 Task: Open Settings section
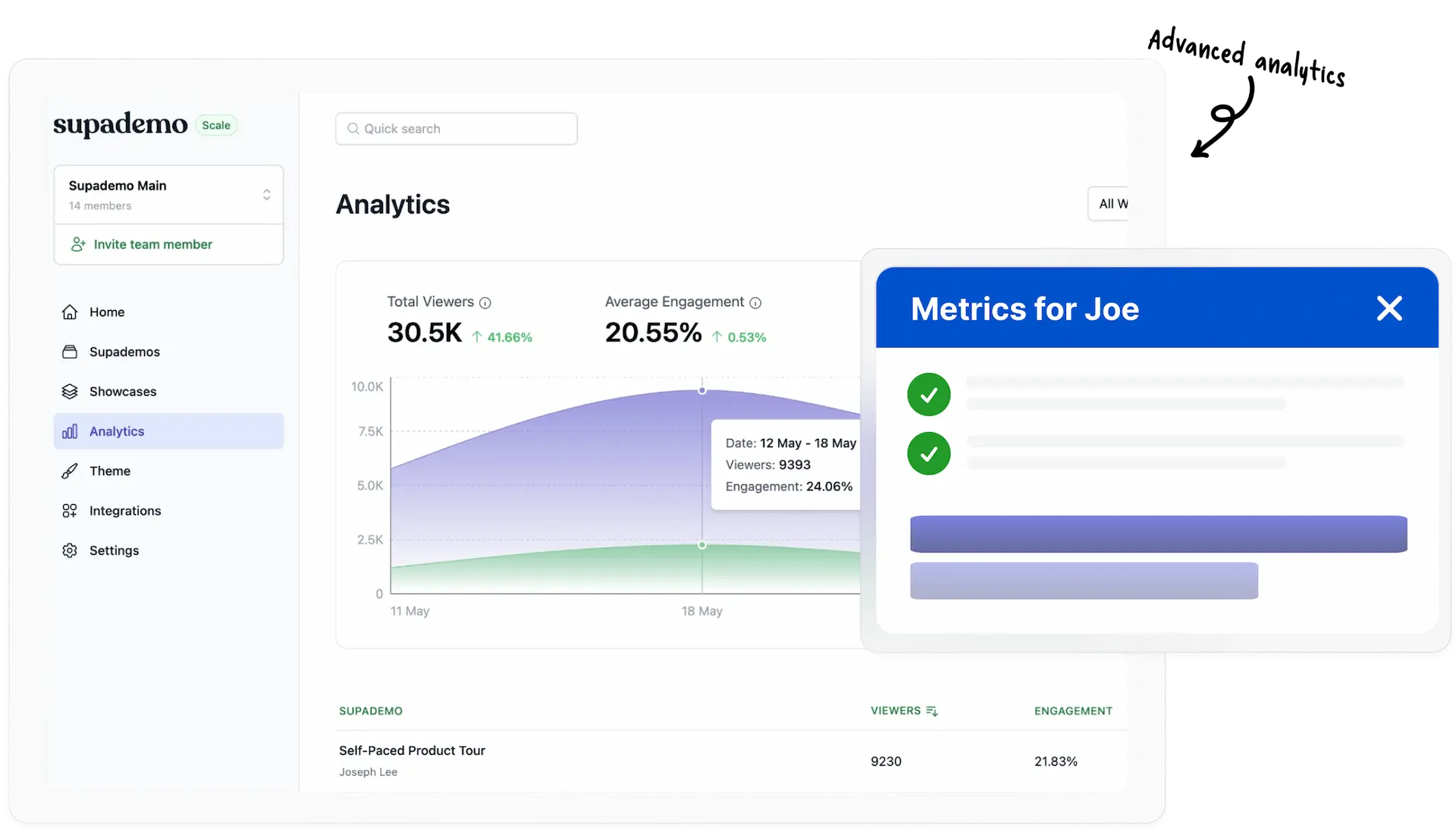coord(114,550)
